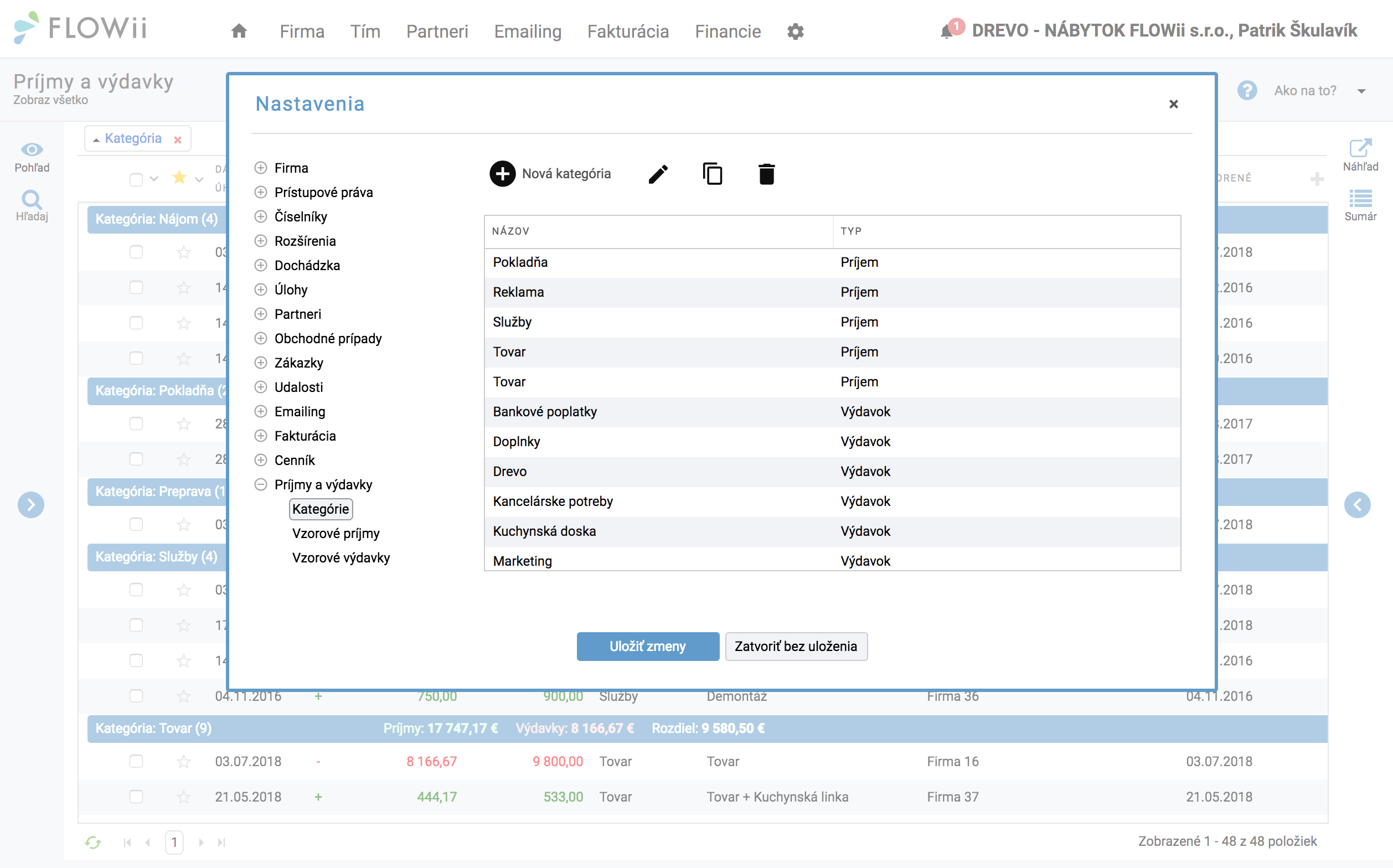Tick the first checkbox under Kategória: Nájom
1393x868 pixels.
136,252
